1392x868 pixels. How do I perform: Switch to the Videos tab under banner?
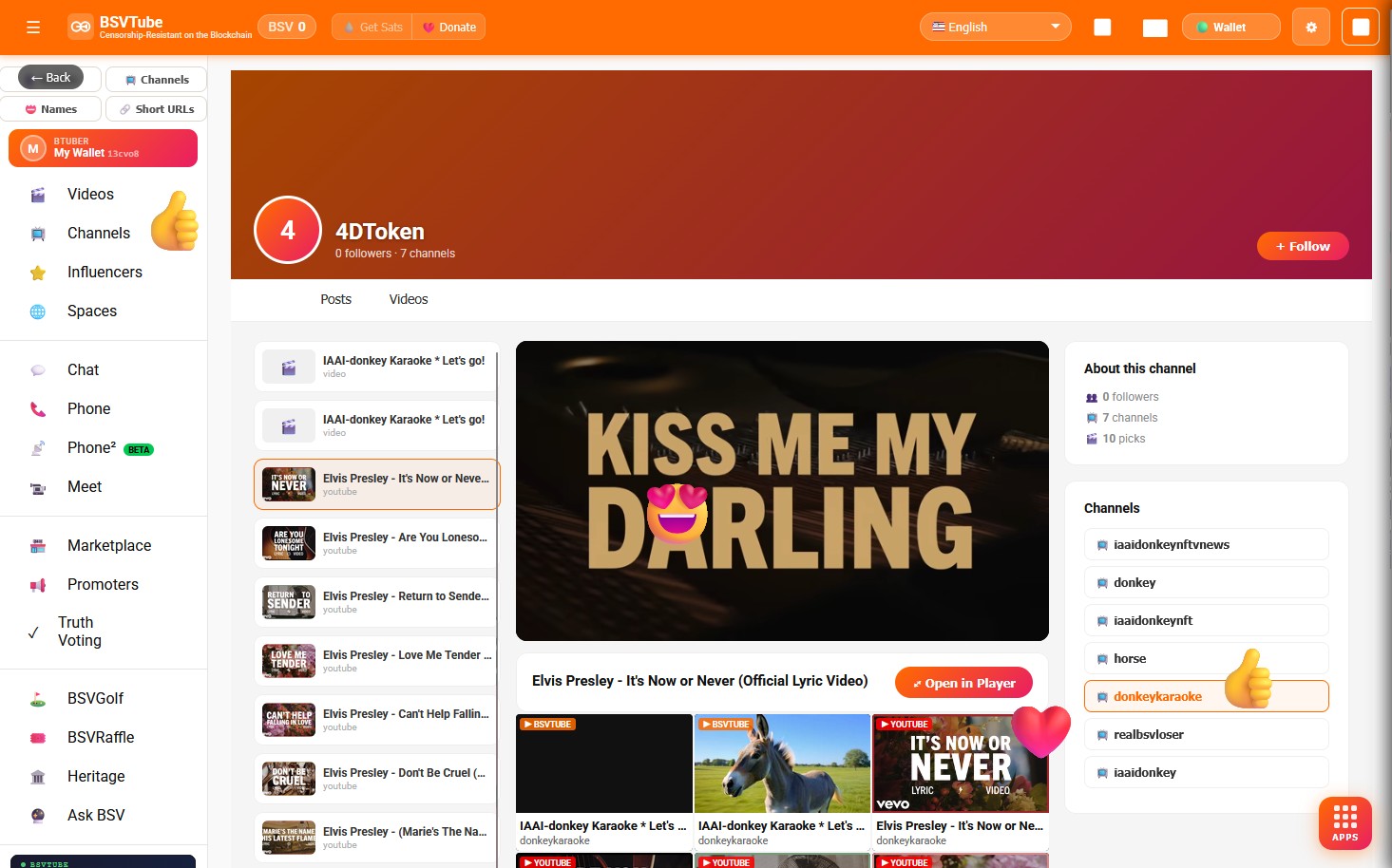point(409,299)
